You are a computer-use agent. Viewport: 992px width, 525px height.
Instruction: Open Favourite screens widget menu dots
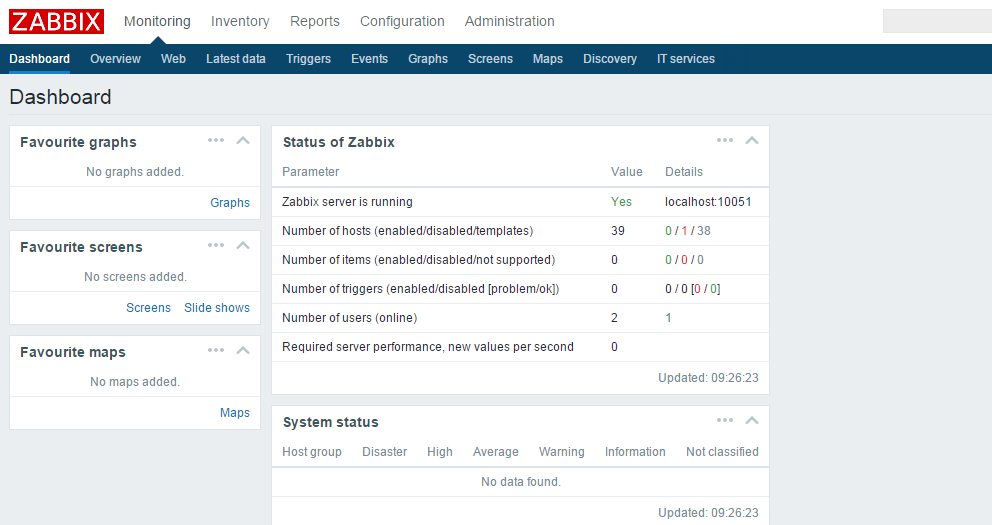click(x=216, y=245)
